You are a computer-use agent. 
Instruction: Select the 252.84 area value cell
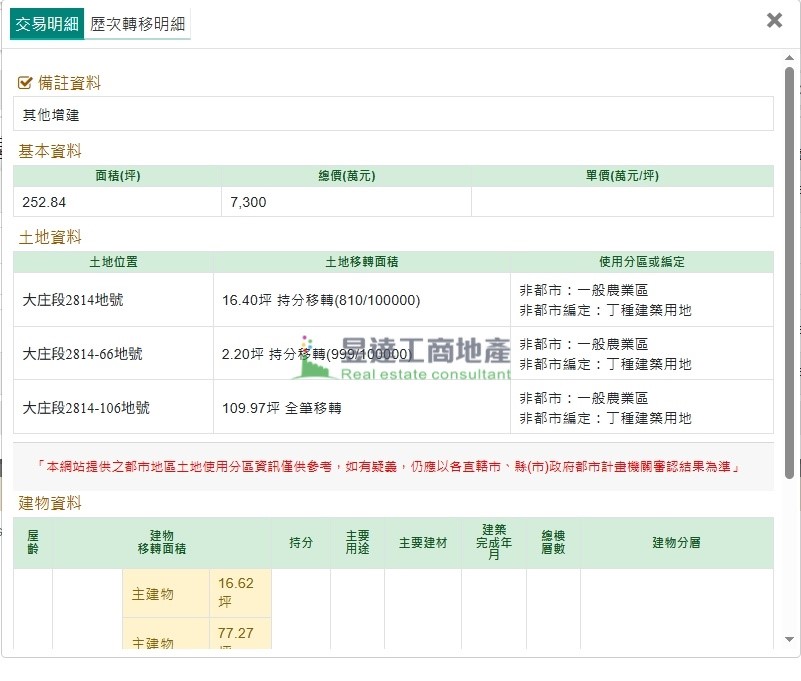[x=117, y=202]
